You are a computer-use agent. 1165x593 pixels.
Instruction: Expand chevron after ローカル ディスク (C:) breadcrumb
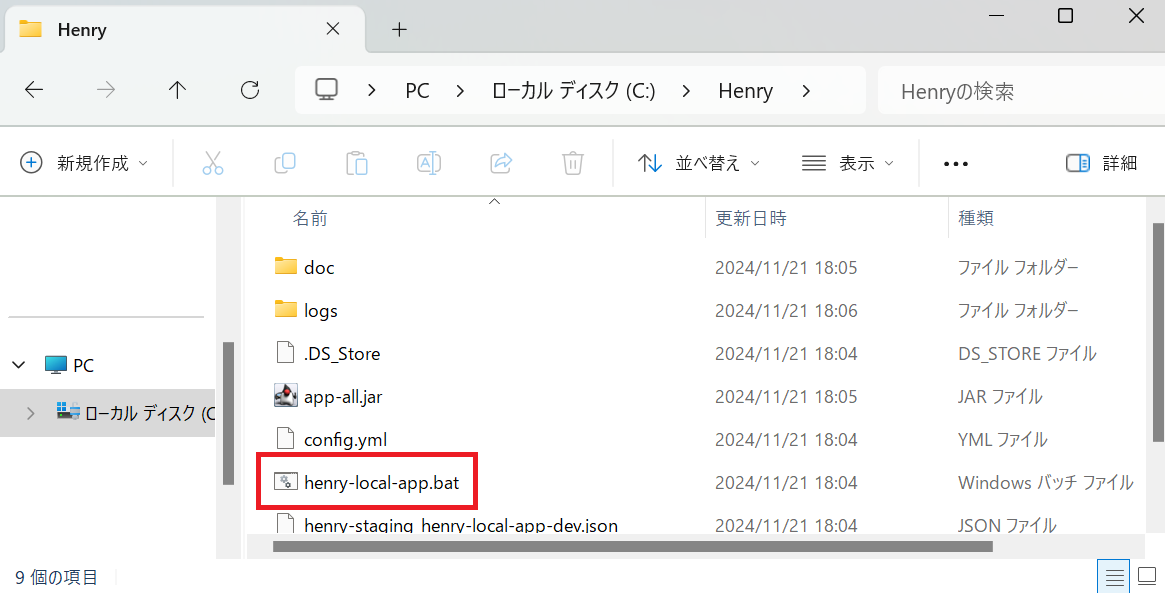tap(687, 91)
